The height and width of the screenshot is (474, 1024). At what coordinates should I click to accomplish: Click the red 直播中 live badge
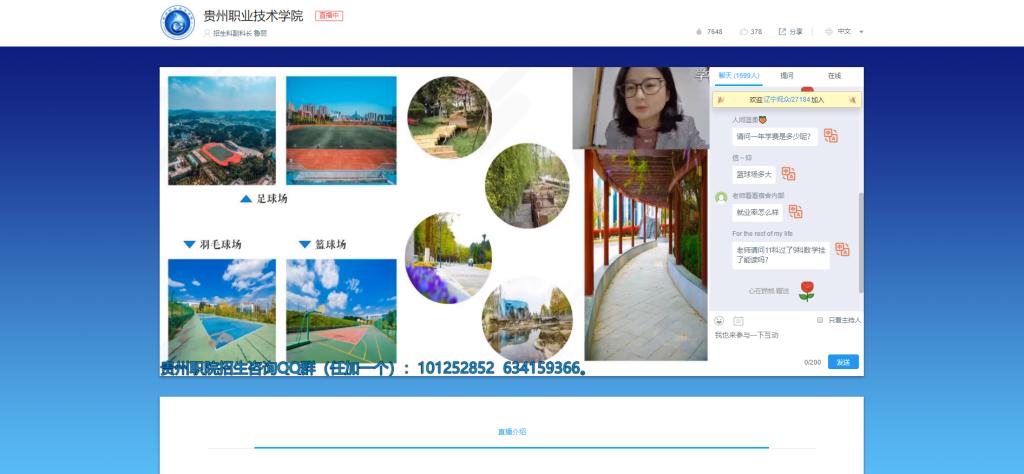(x=329, y=16)
